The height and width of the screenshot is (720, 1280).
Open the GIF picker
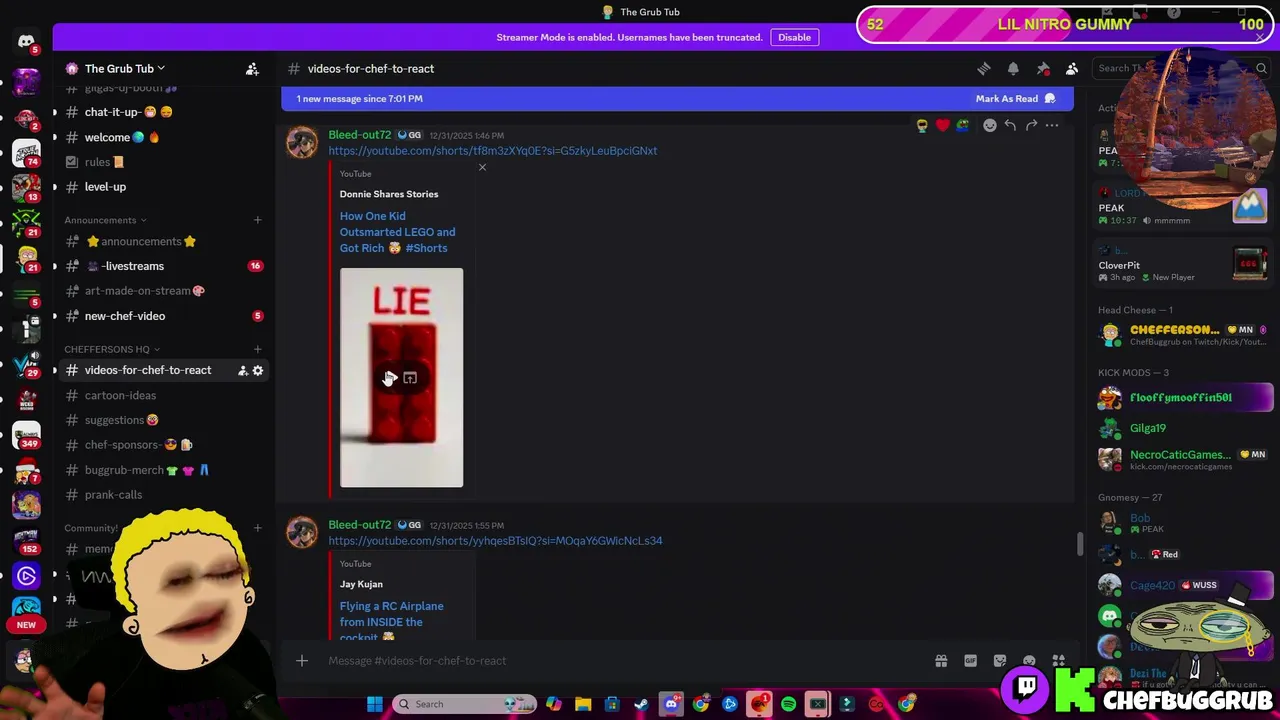point(970,660)
